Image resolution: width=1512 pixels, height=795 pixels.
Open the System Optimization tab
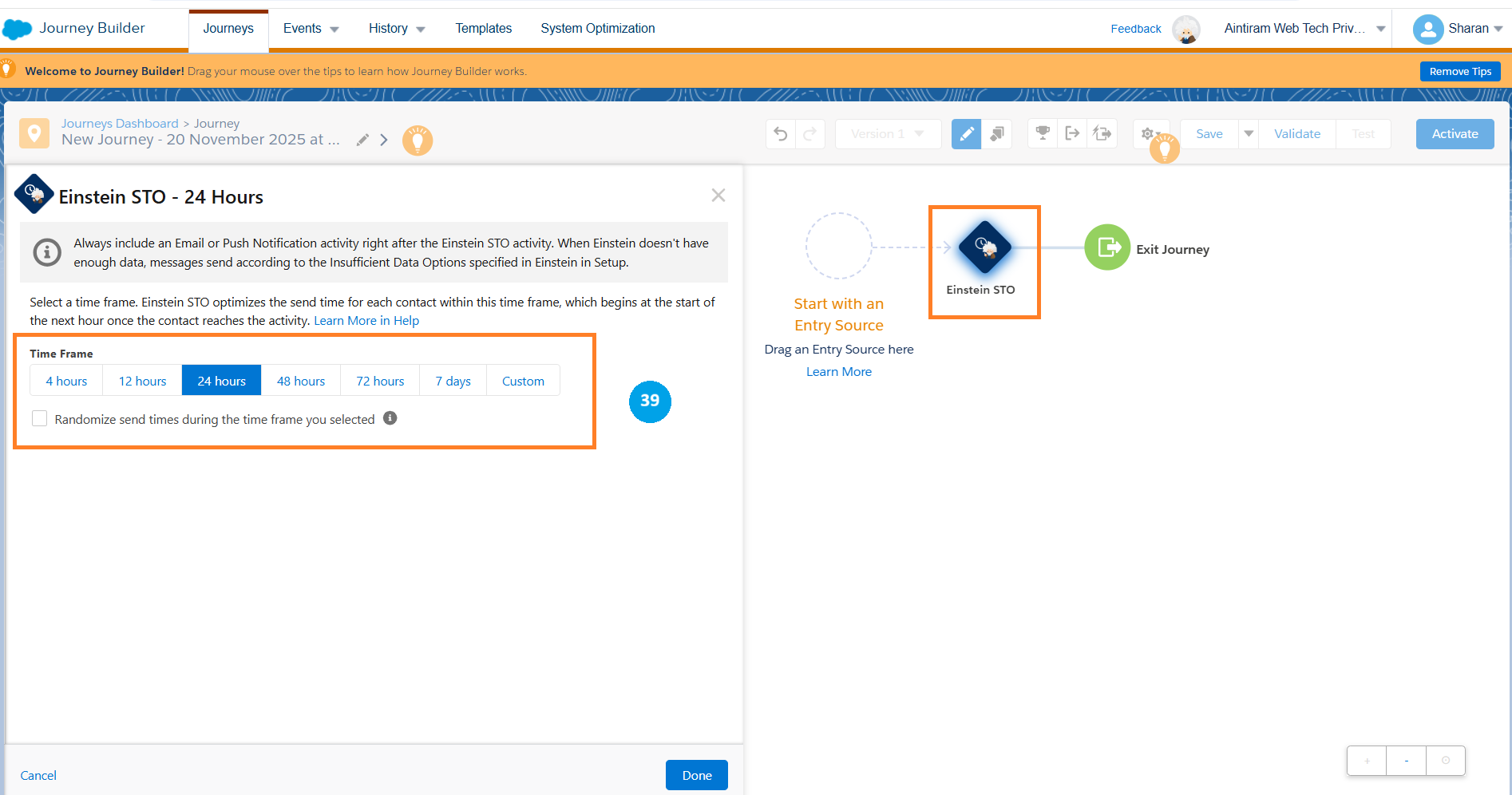(x=597, y=29)
